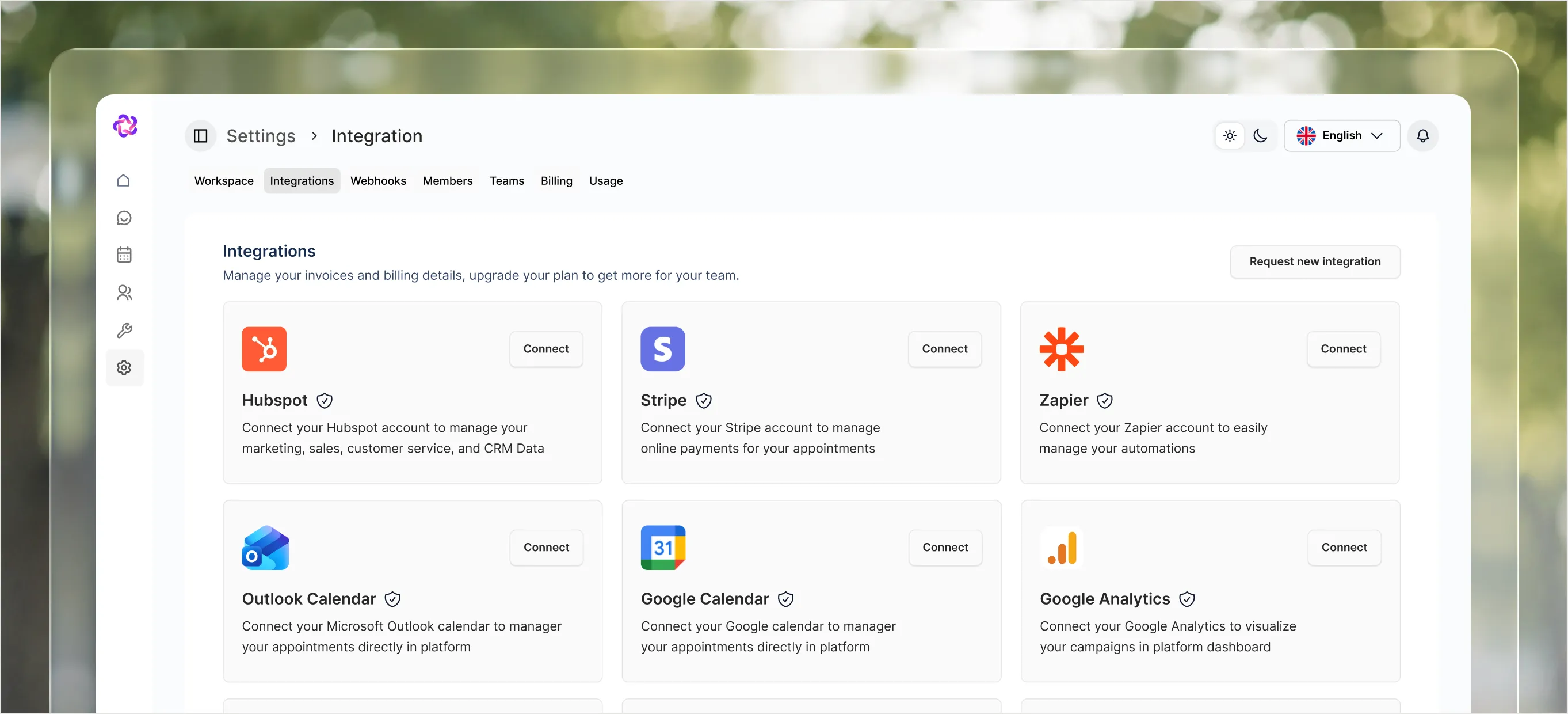Switch to light mode sun toggle
This screenshot has height=714, width=1568.
pos(1230,136)
